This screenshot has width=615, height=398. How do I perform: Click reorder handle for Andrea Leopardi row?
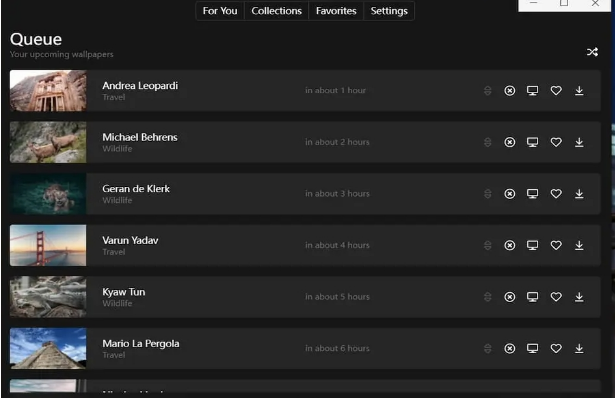coord(488,91)
